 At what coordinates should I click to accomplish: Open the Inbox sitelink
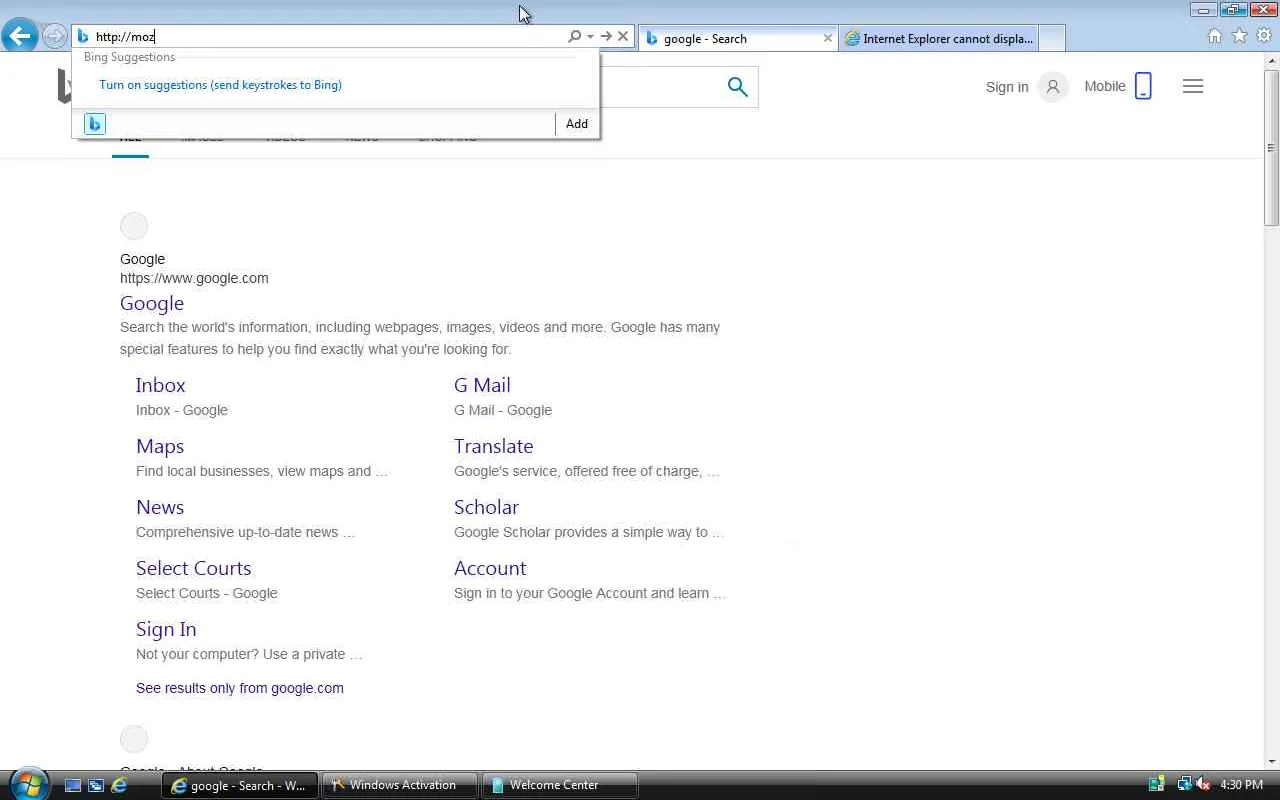point(161,385)
